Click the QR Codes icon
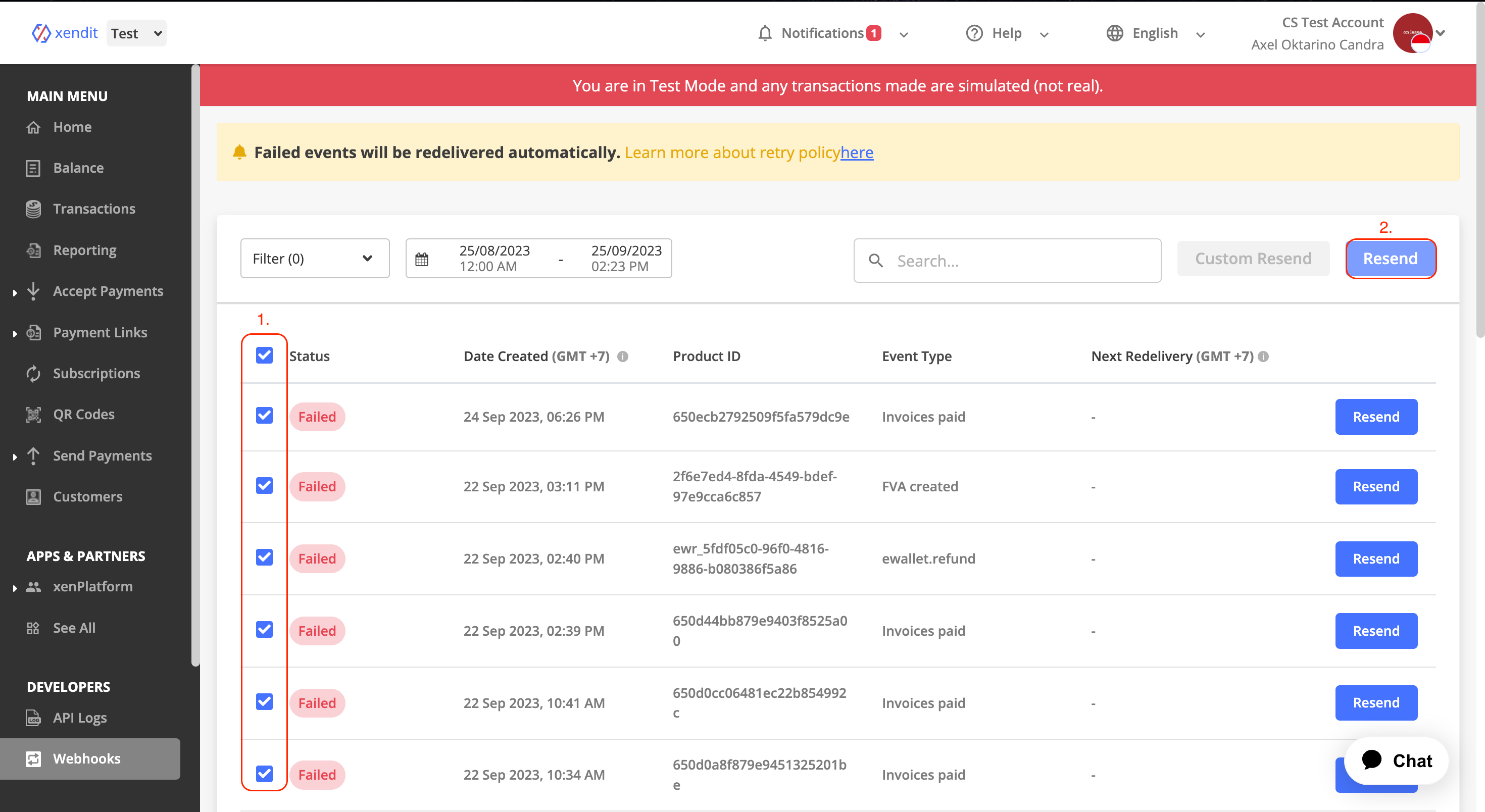Viewport: 1485px width, 812px height. pos(33,414)
